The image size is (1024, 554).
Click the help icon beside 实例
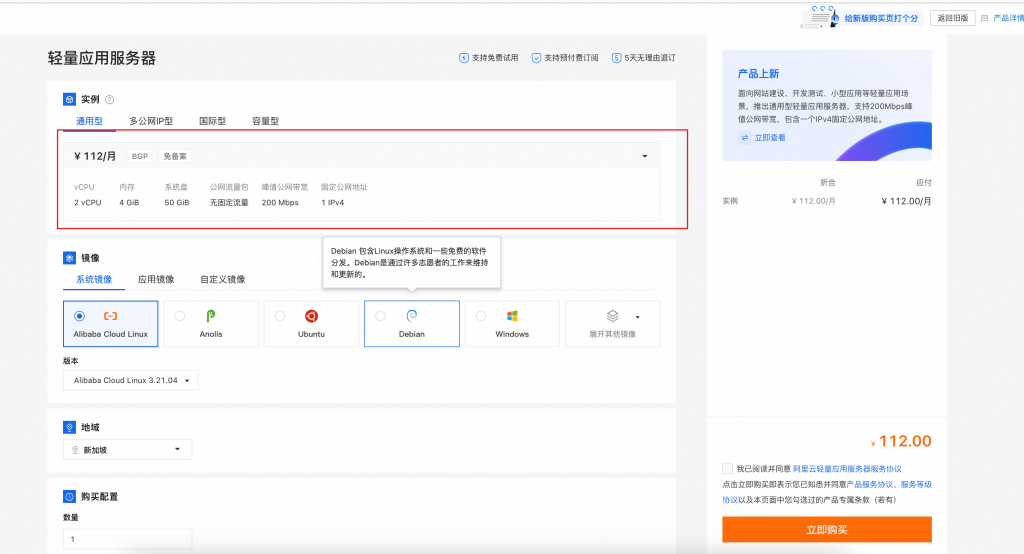110,100
